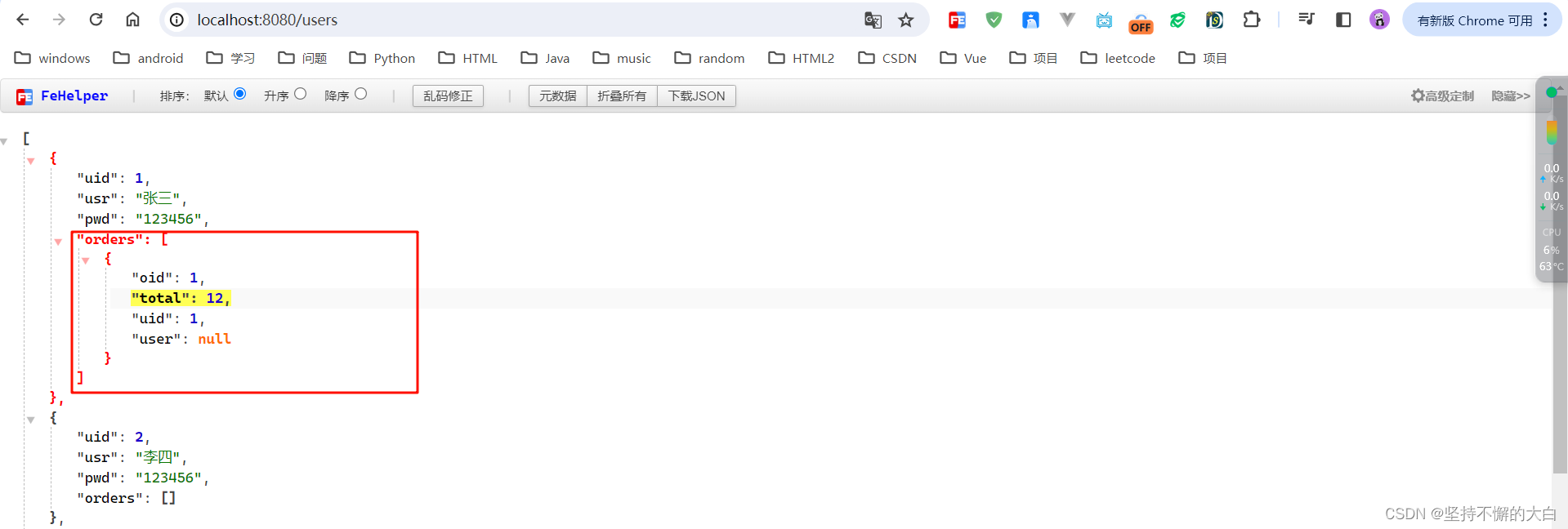Select 降序 descending sort radio
Image resolution: width=1568 pixels, height=529 pixels.
coord(361,94)
